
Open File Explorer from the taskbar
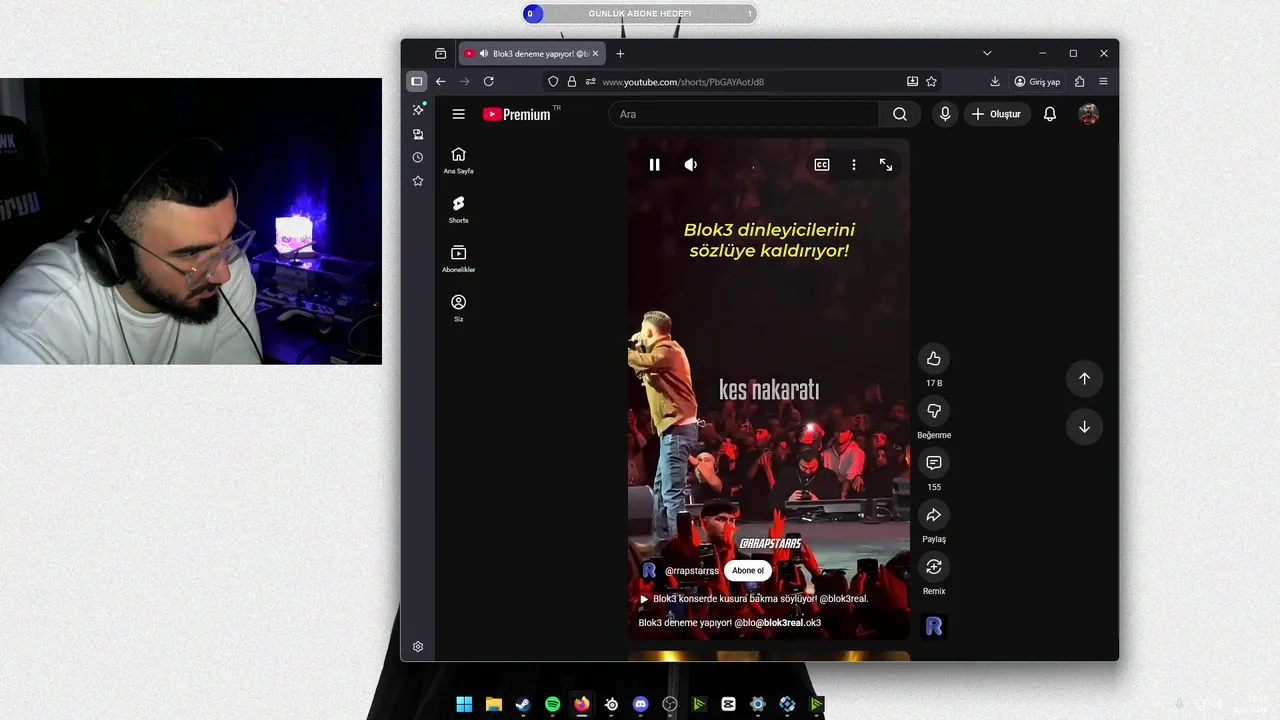493,704
